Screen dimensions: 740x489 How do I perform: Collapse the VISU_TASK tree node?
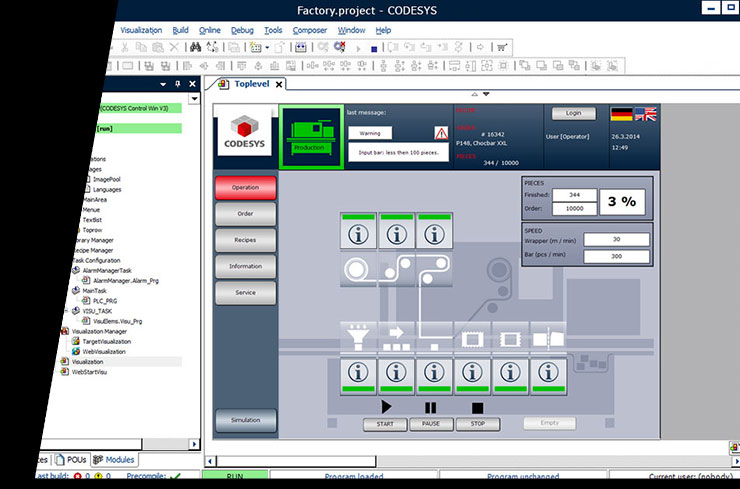66,311
